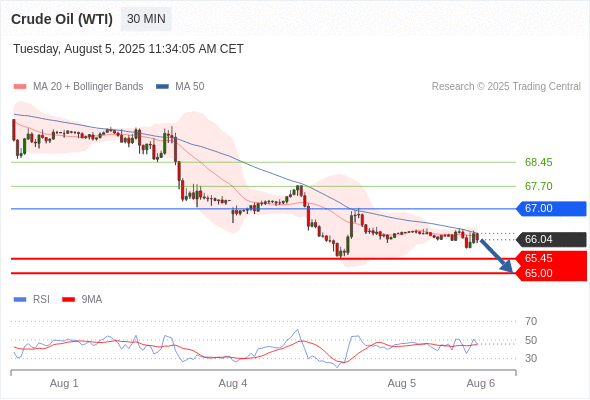Image resolution: width=590 pixels, height=400 pixels.
Task: Click the RSI 70 level label
Action: tap(531, 321)
